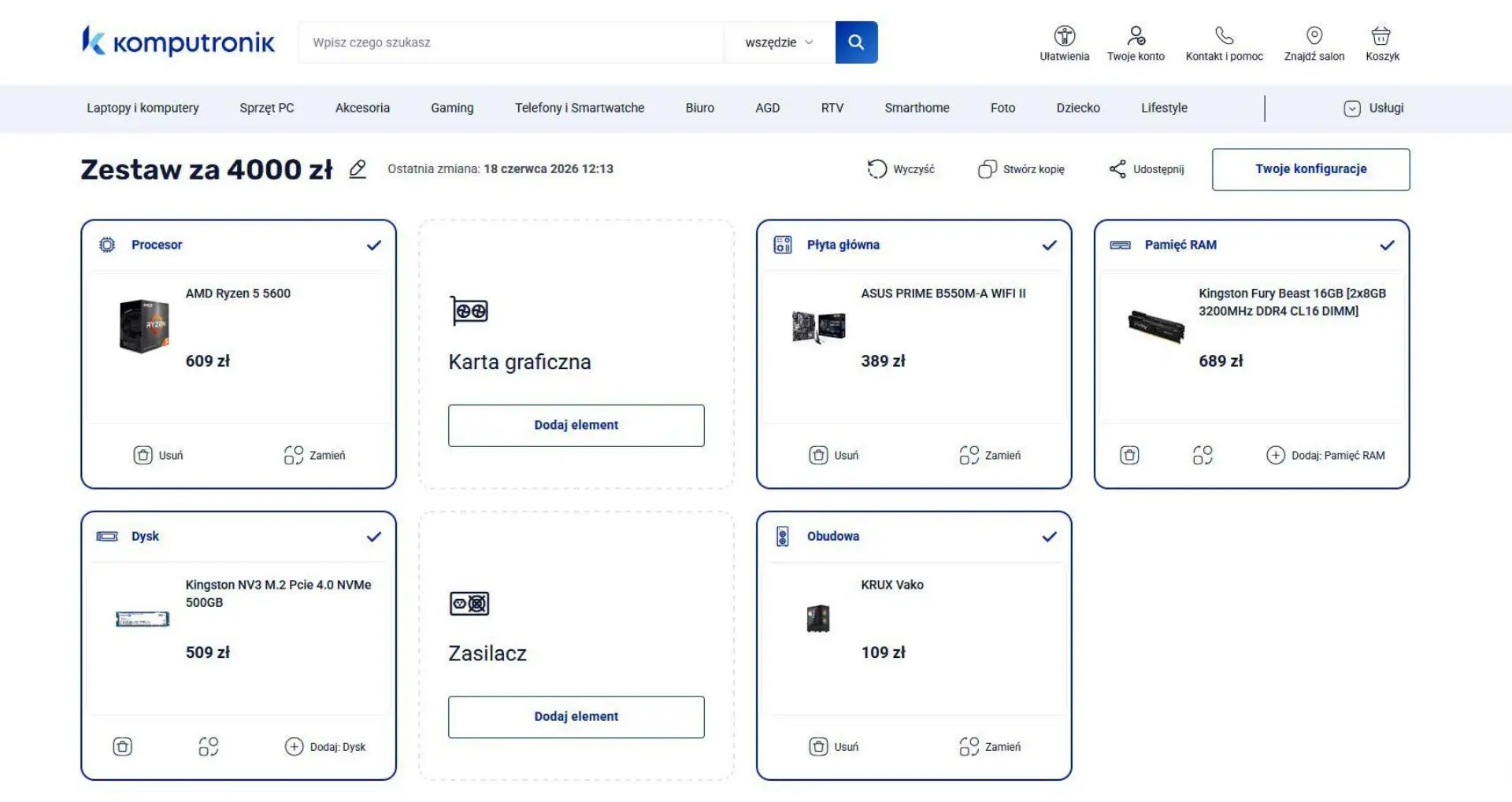Open Biuro category menu
This screenshot has width=1512, height=802.
pyautogui.click(x=699, y=108)
